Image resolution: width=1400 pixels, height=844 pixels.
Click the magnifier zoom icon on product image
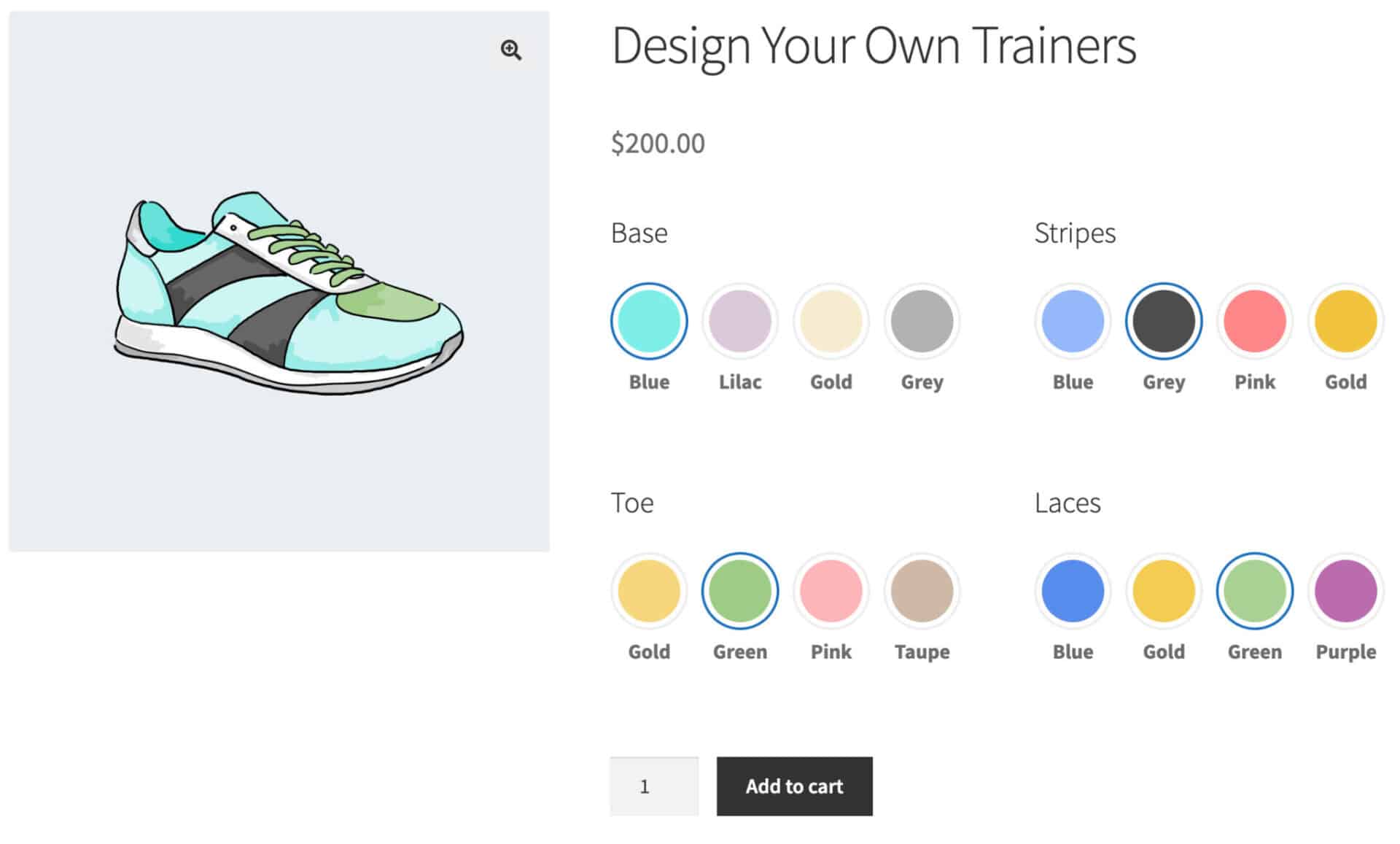tap(510, 50)
